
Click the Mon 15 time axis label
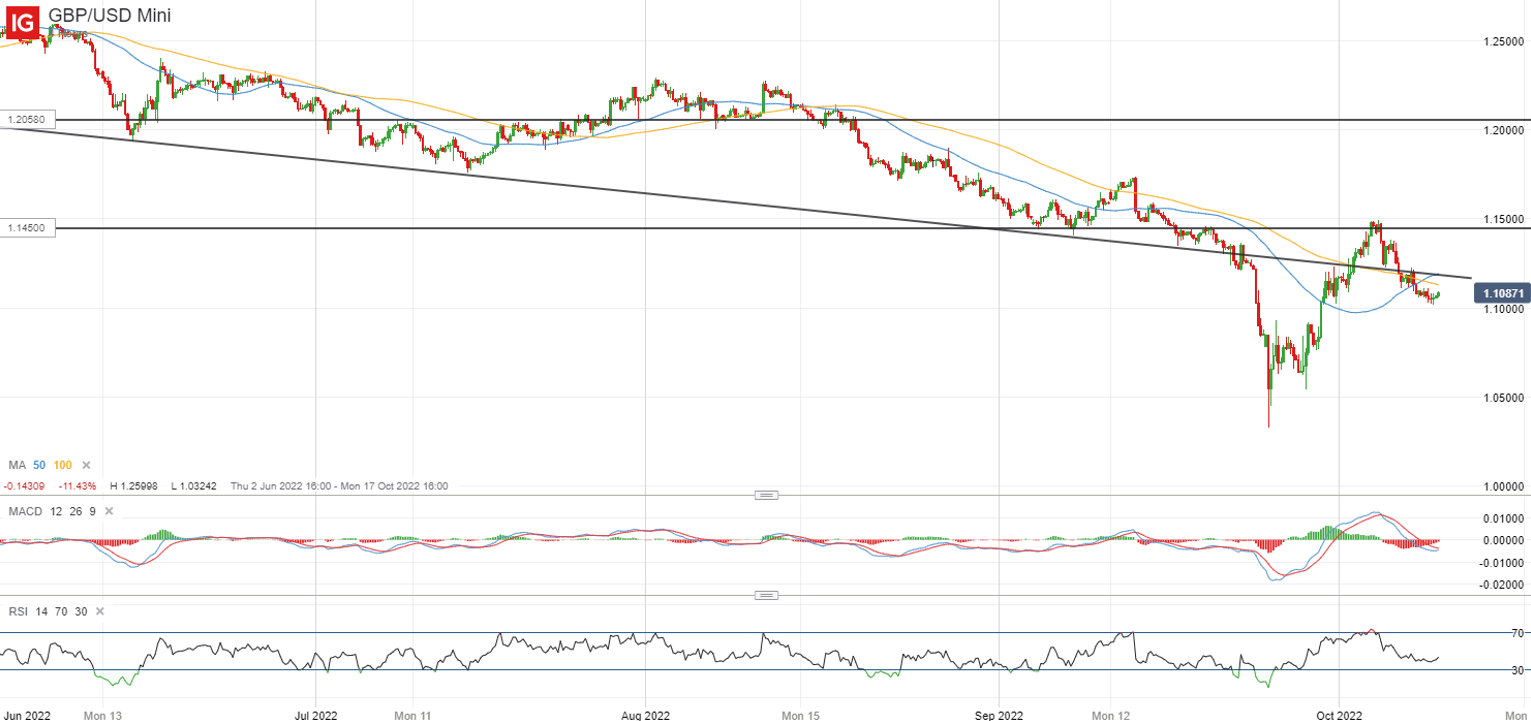[800, 716]
